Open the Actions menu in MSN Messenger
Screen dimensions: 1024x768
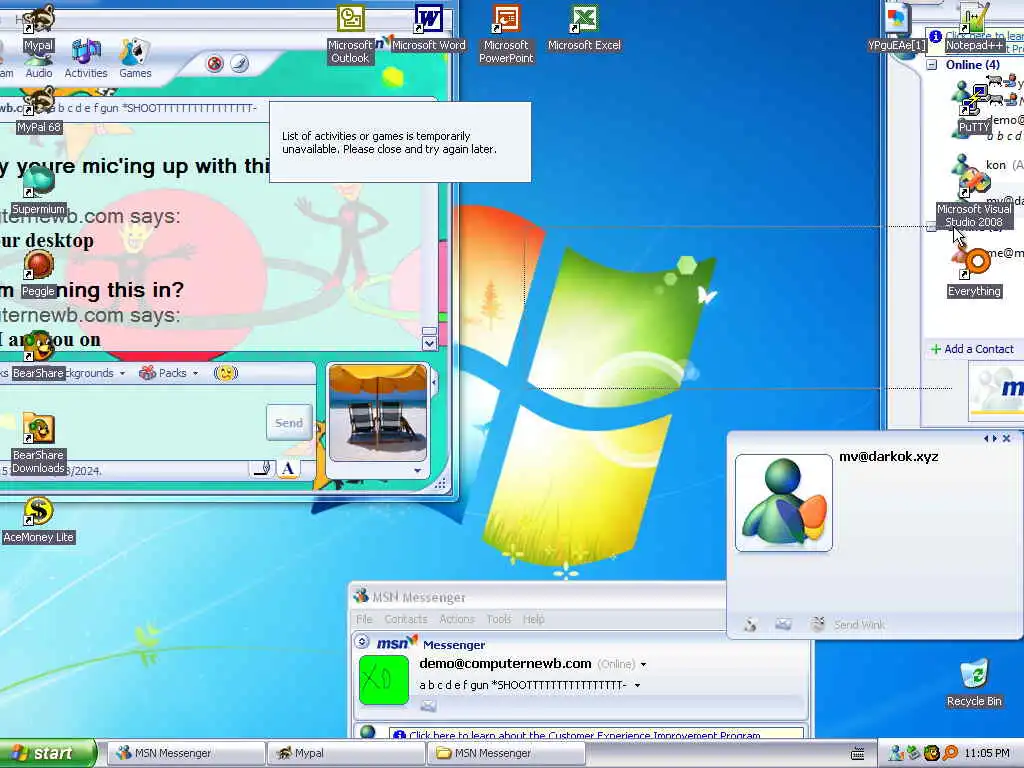456,619
